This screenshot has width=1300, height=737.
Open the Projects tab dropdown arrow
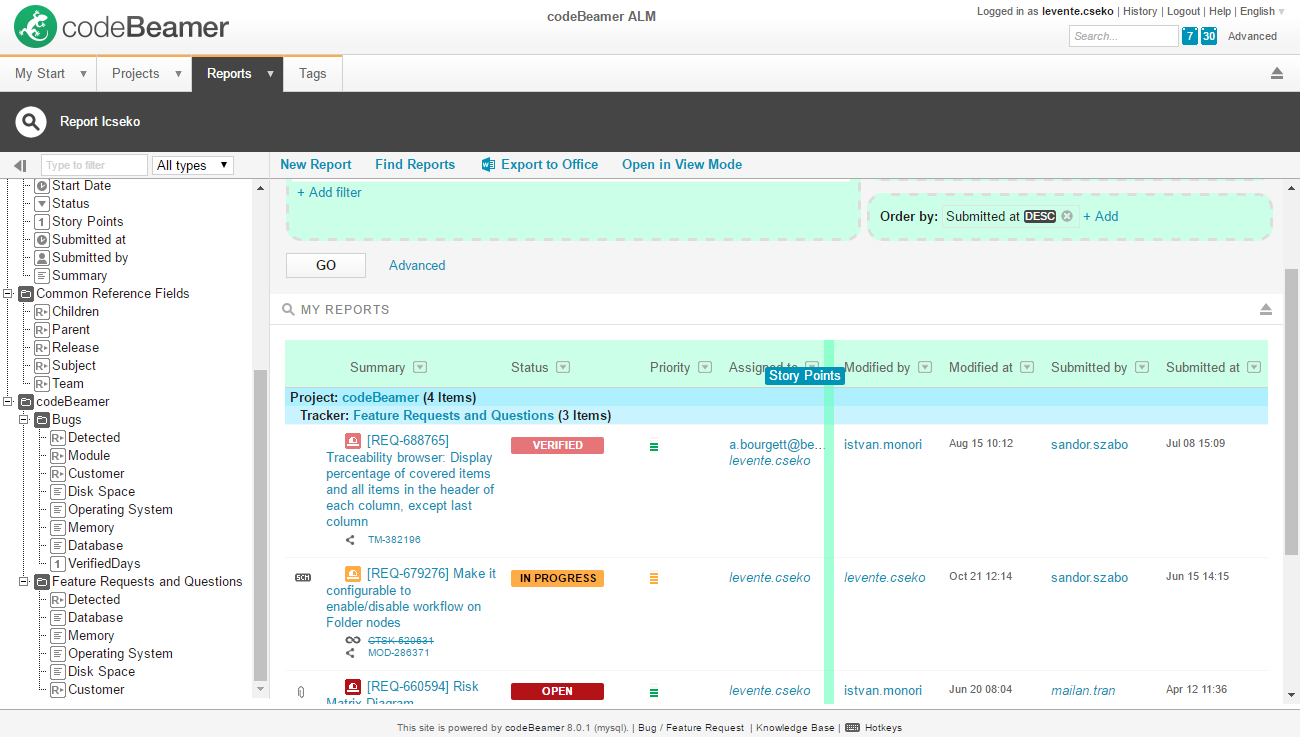[x=178, y=74]
